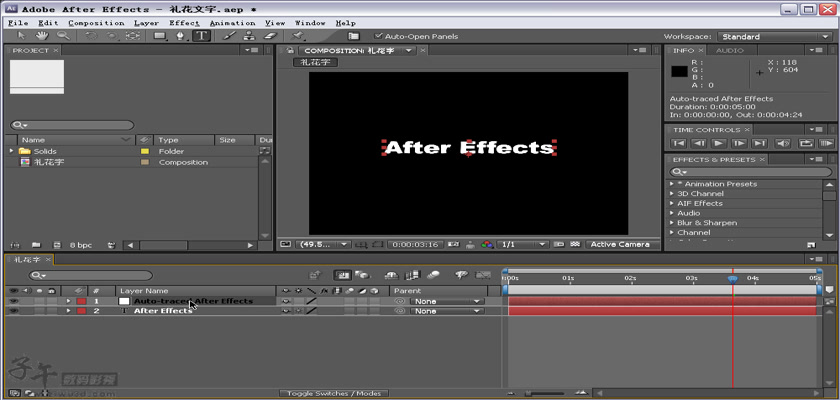Click the new composition icon in Project
The height and width of the screenshot is (400, 840).
pyautogui.click(x=57, y=245)
